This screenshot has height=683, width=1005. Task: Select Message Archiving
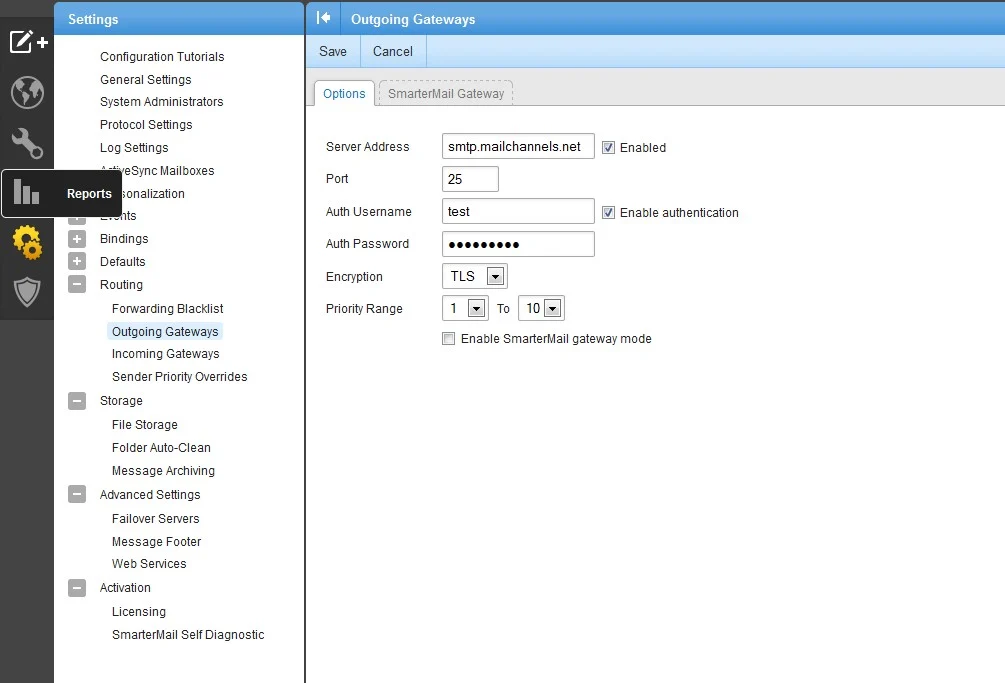coord(163,471)
